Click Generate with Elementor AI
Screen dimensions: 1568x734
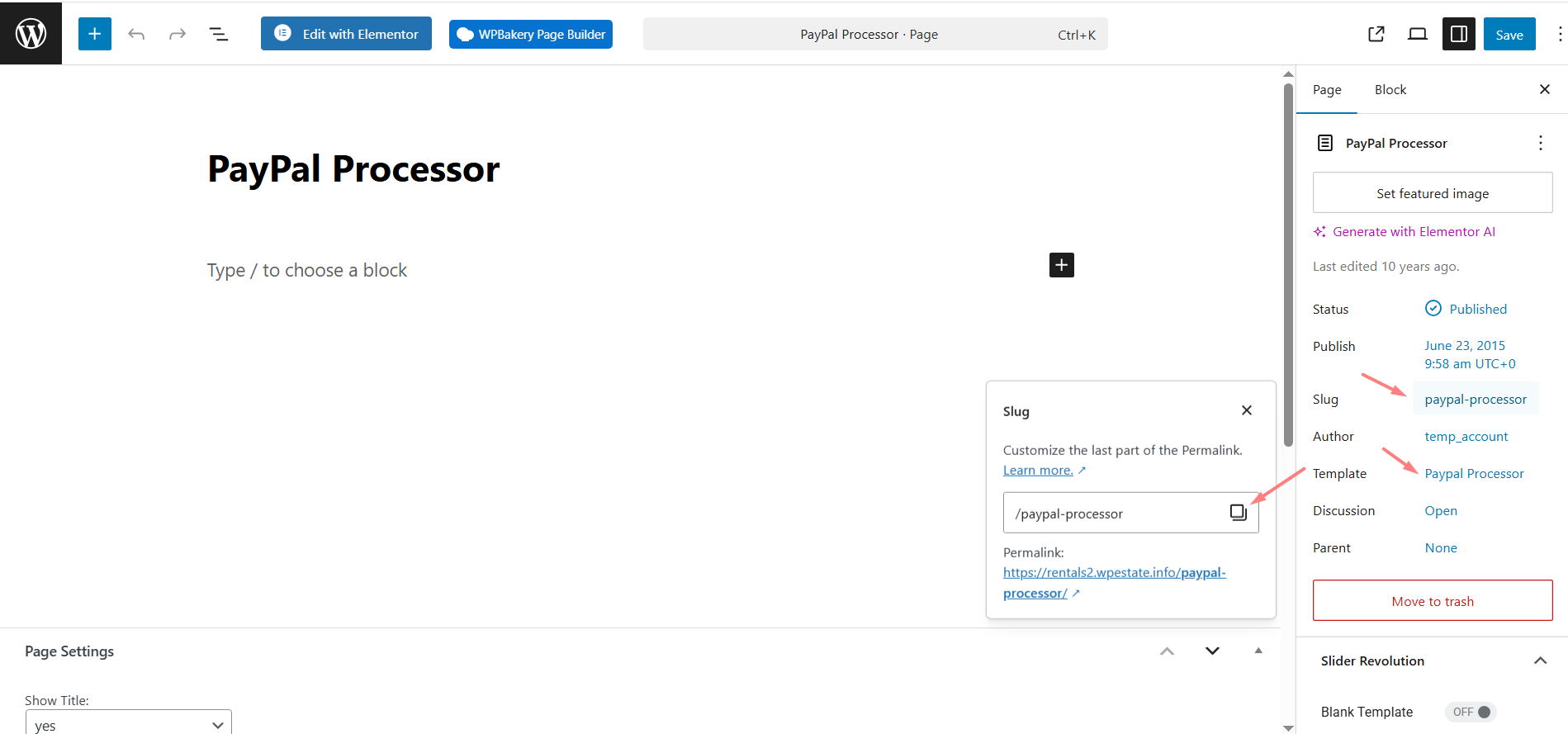click(x=1405, y=232)
